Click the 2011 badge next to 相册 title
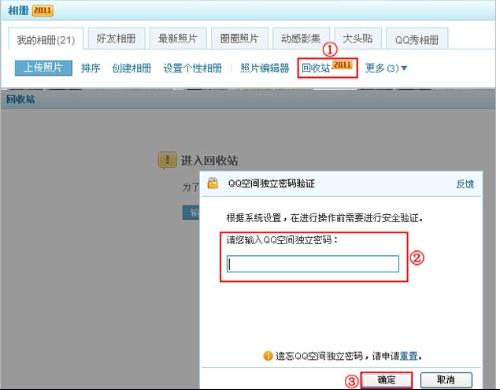 click(x=43, y=10)
